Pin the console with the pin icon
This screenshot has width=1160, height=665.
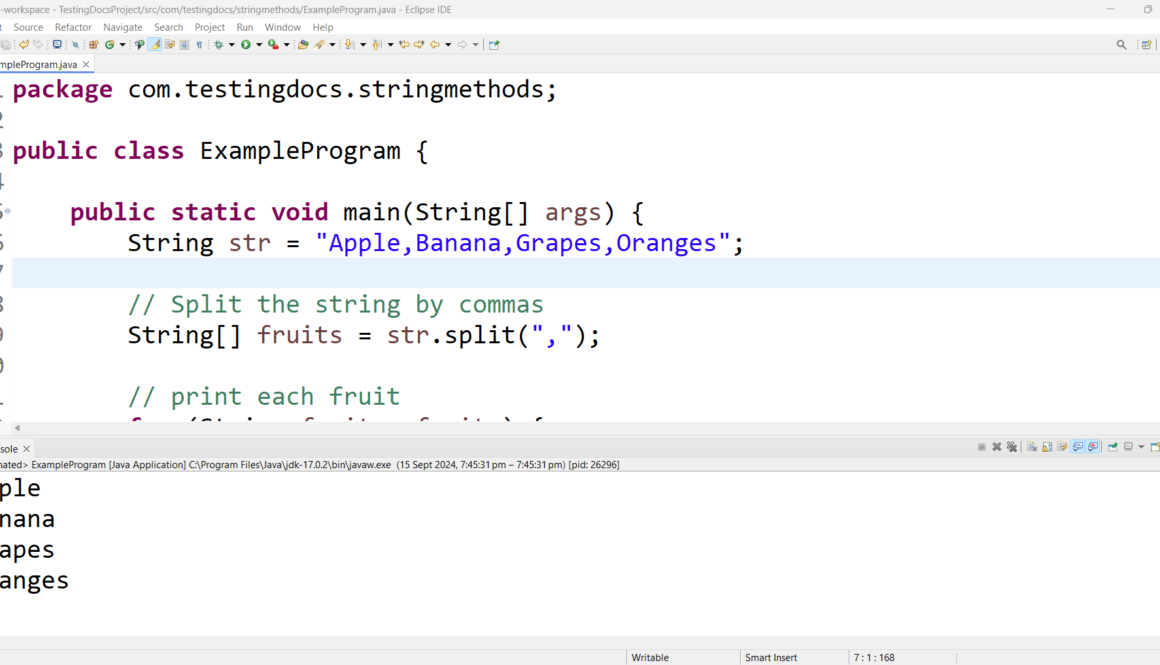pyautogui.click(x=1112, y=447)
